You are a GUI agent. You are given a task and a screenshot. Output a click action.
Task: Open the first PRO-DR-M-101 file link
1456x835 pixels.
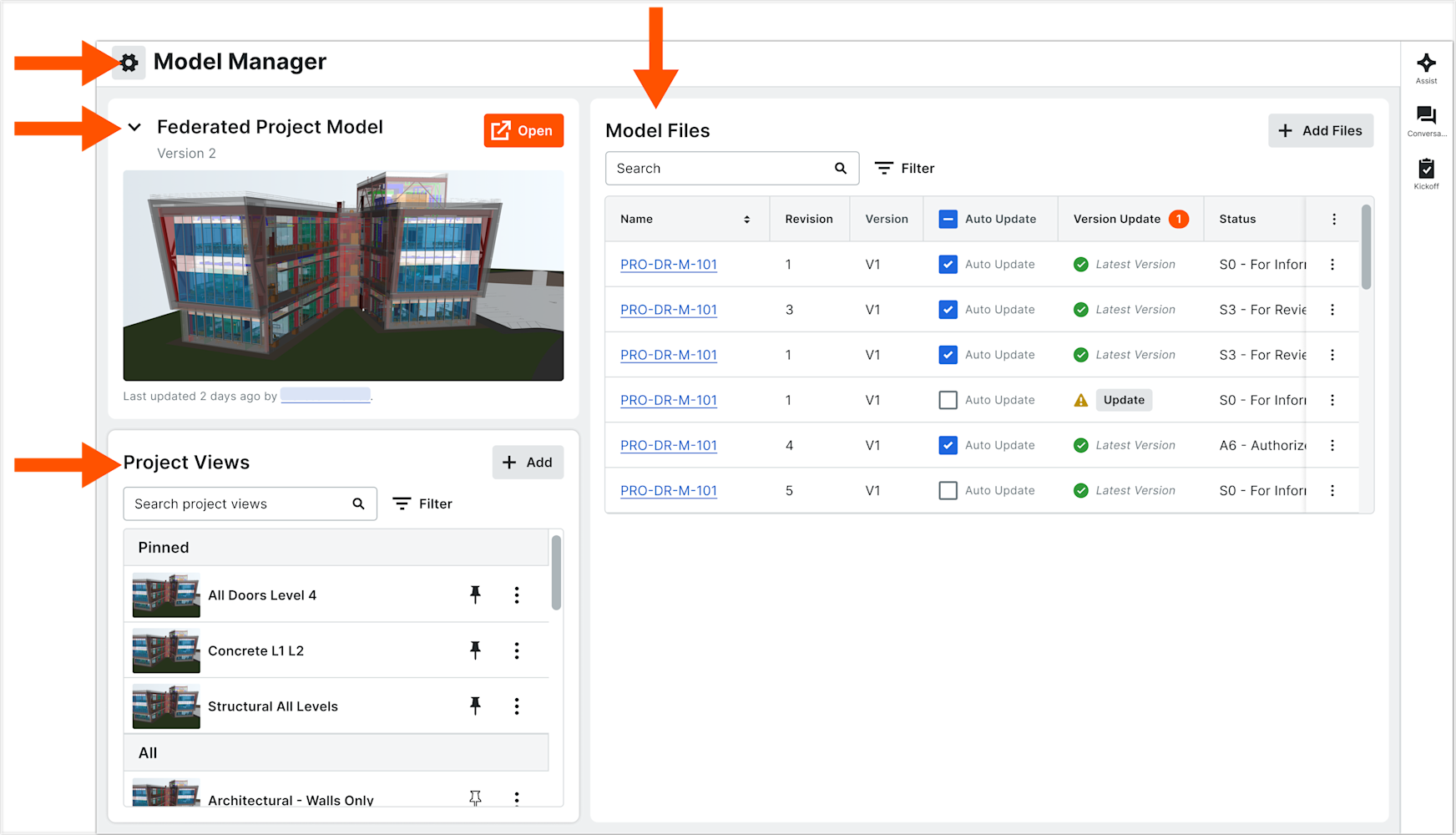point(668,264)
